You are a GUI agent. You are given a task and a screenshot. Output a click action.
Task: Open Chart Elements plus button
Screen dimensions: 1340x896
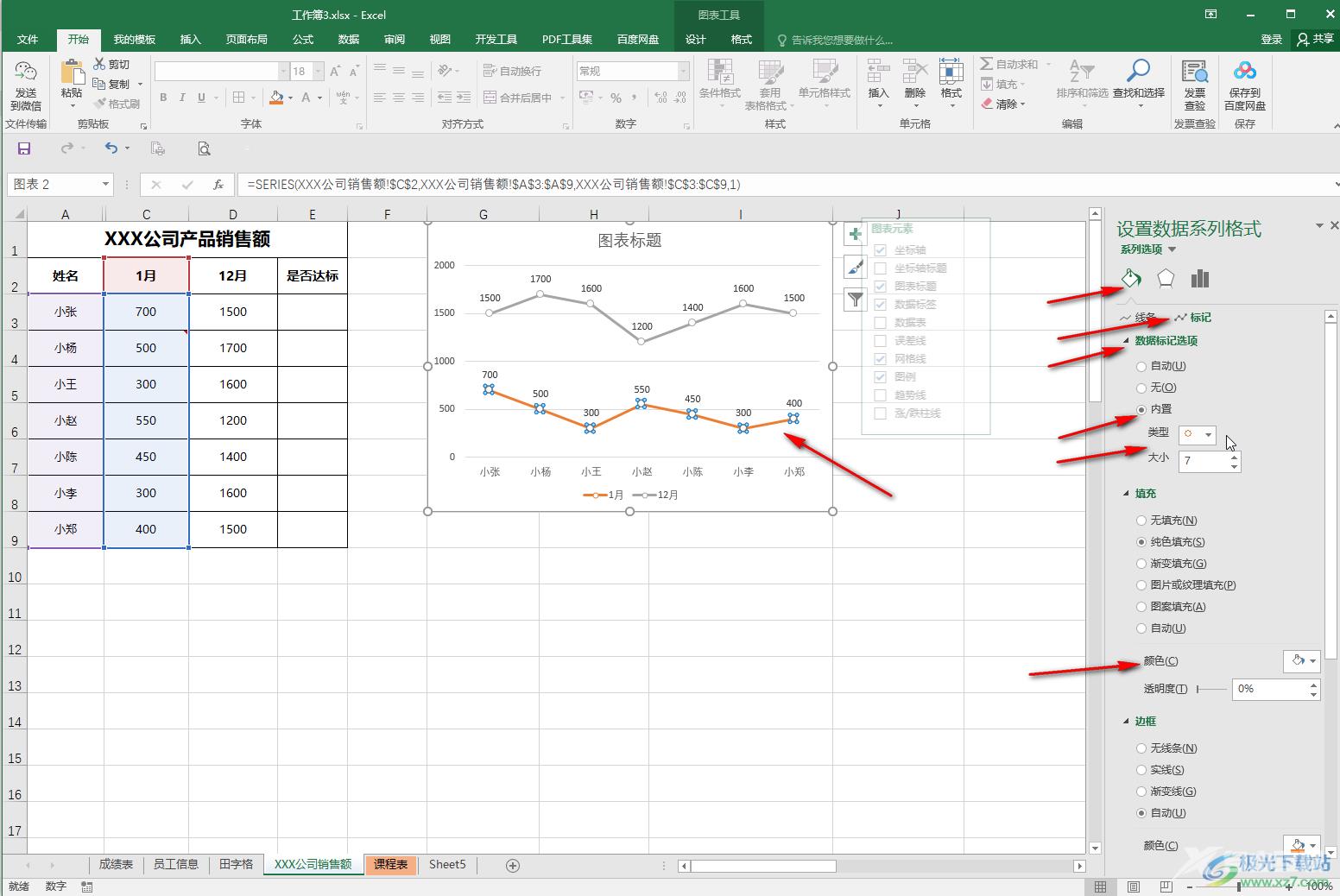tap(855, 234)
